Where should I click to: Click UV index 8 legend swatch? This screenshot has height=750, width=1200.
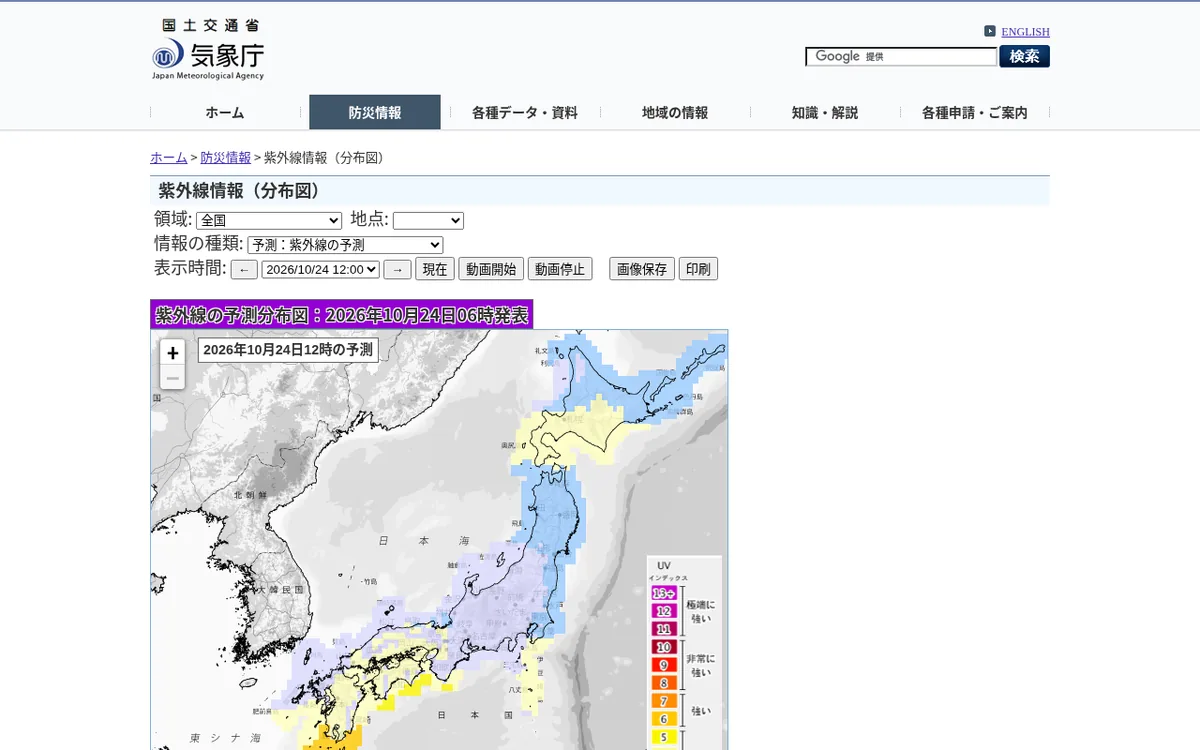pos(664,683)
